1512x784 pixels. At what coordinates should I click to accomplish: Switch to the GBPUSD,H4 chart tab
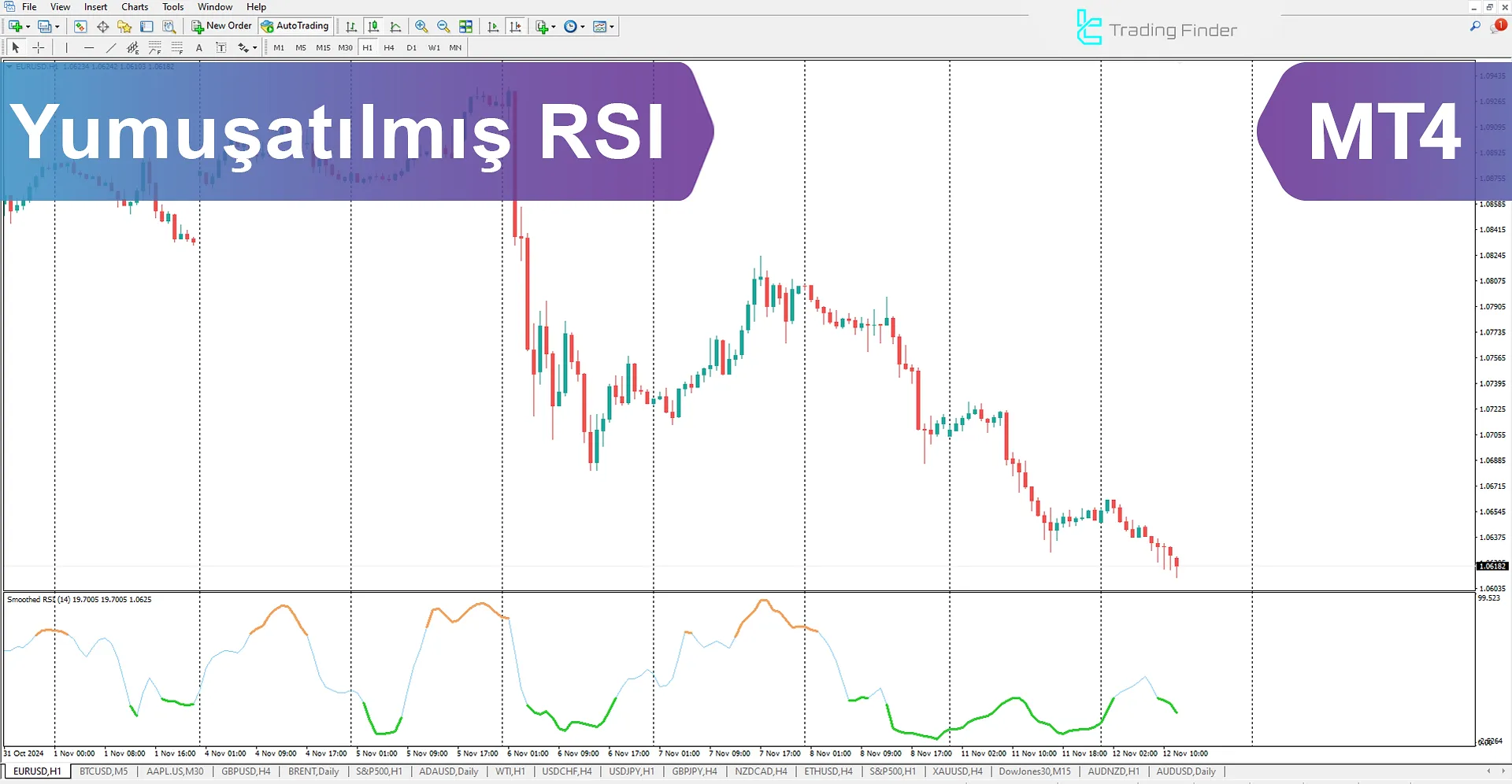click(245, 771)
